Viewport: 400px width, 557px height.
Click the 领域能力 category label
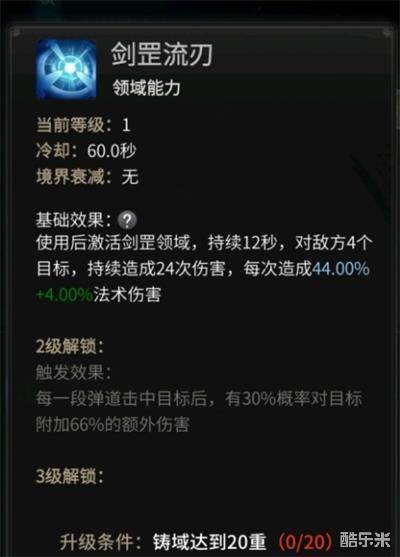click(146, 88)
